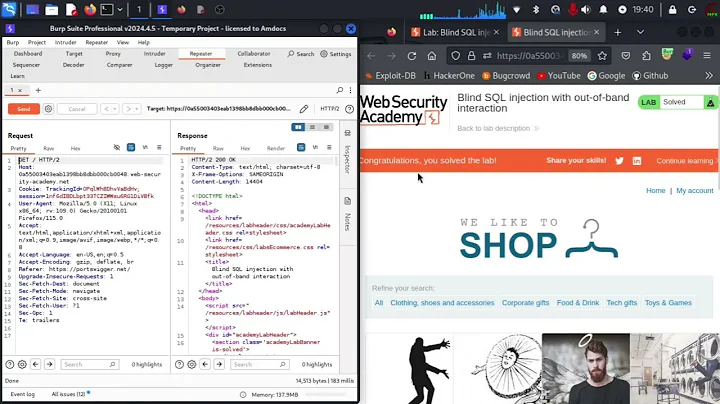Toggle Response \n show newlines

point(315,147)
